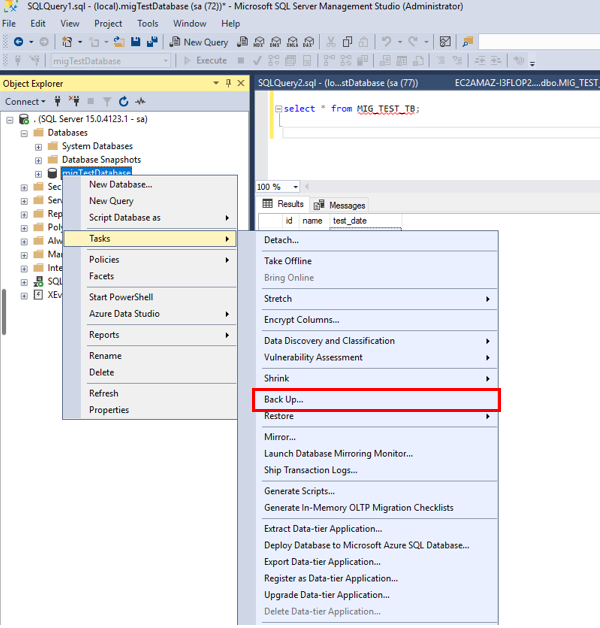Open the File menu
The image size is (600, 628).
(9, 24)
